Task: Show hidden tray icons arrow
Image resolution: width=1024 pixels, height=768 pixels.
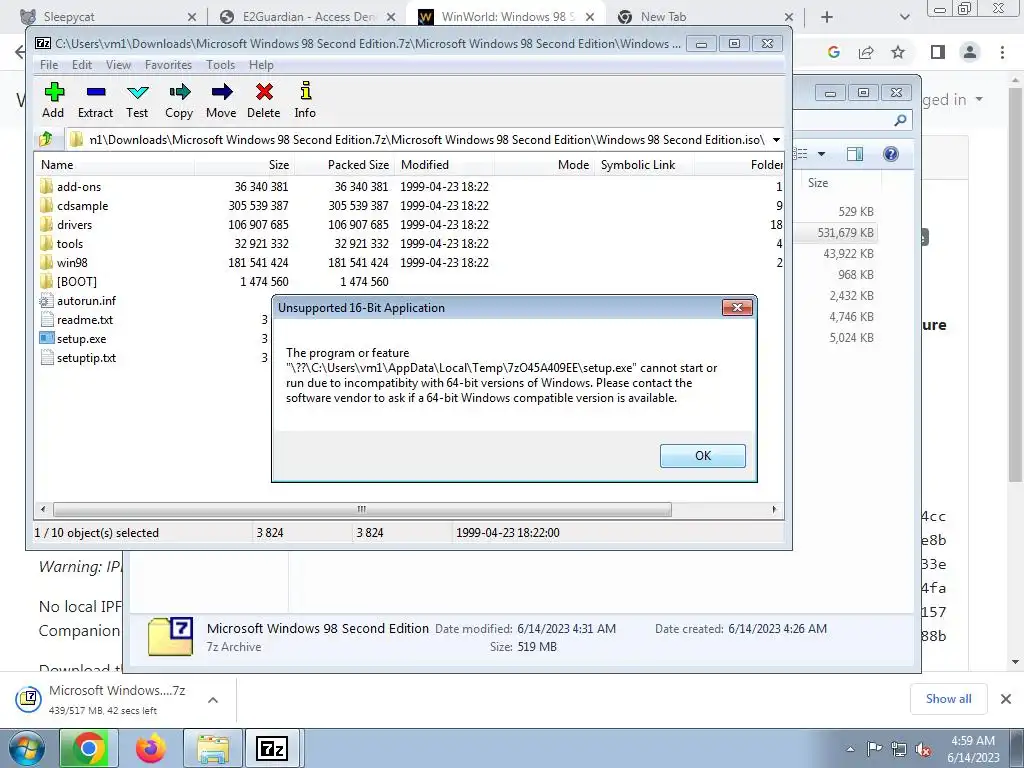Action: point(850,749)
